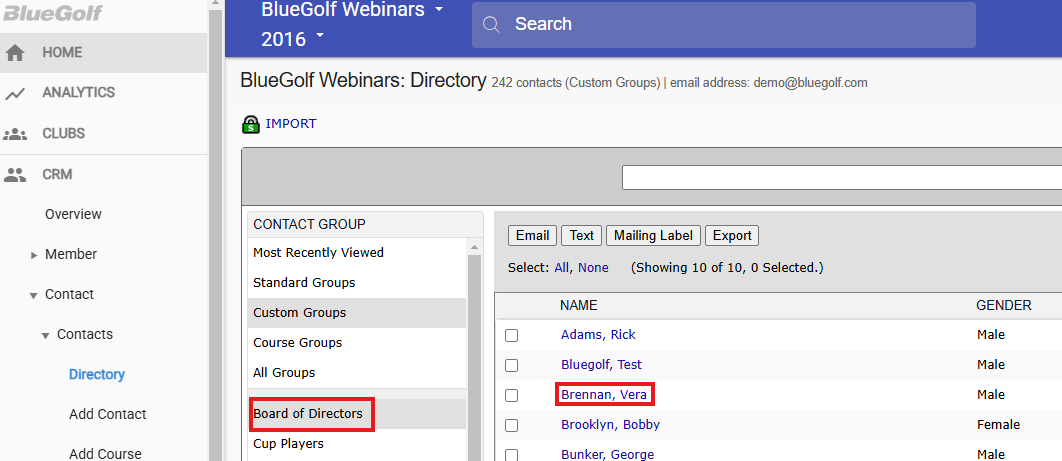Click the CRM people icon
This screenshot has height=461, width=1062.
[x=15, y=175]
